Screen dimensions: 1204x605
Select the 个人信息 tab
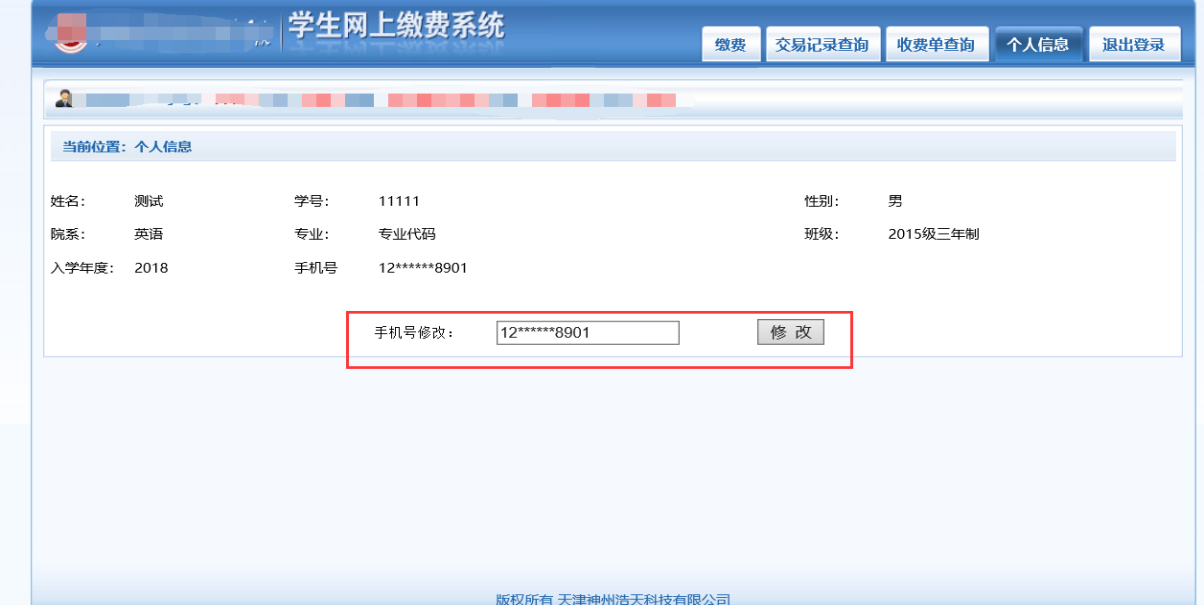click(x=1037, y=45)
